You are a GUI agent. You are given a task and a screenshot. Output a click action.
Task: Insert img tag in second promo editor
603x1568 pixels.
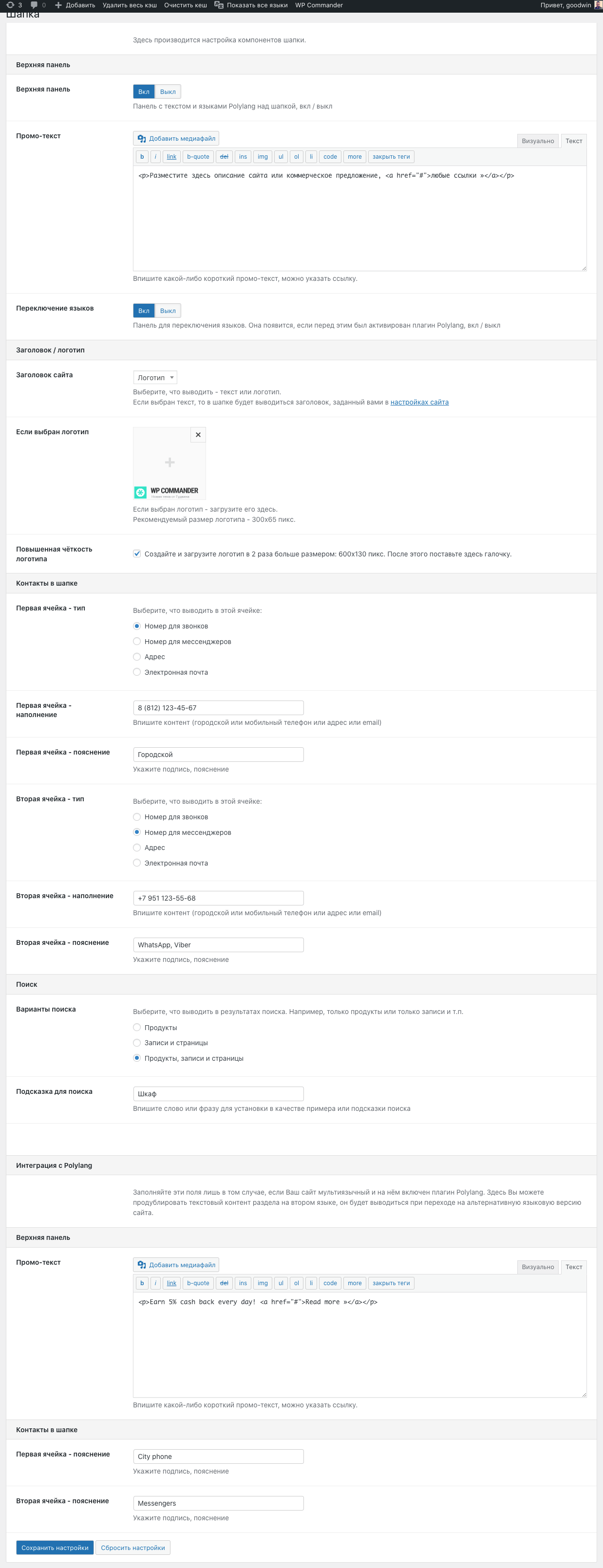(263, 1283)
